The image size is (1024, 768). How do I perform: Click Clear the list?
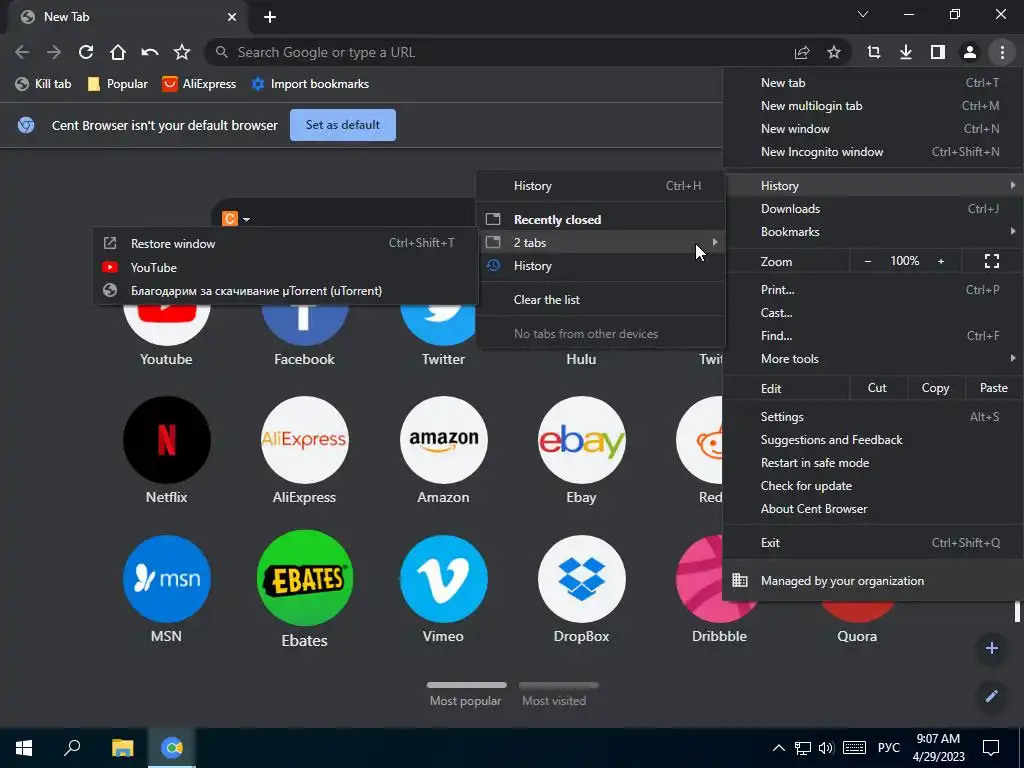(601, 300)
